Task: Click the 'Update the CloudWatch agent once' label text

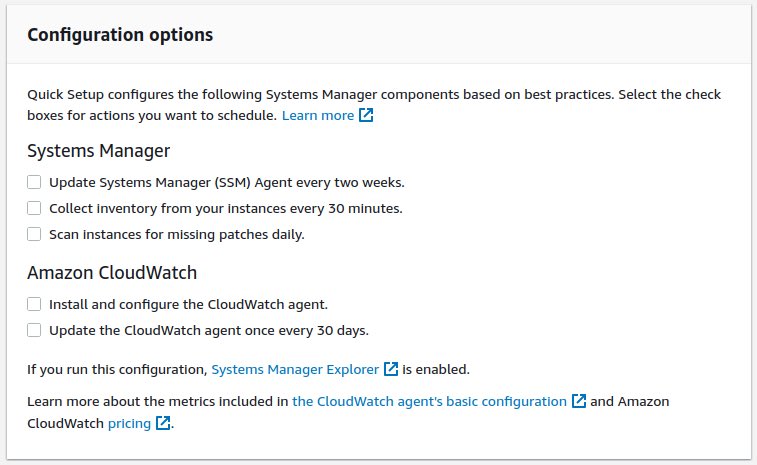Action: click(x=208, y=330)
